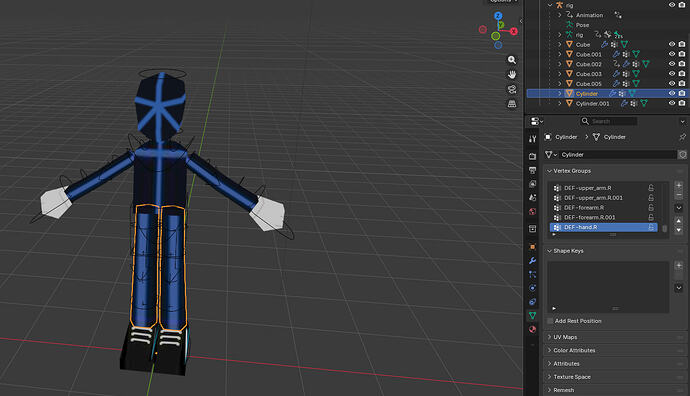Select DEF-forearm.R.001 vertex group

click(604, 217)
